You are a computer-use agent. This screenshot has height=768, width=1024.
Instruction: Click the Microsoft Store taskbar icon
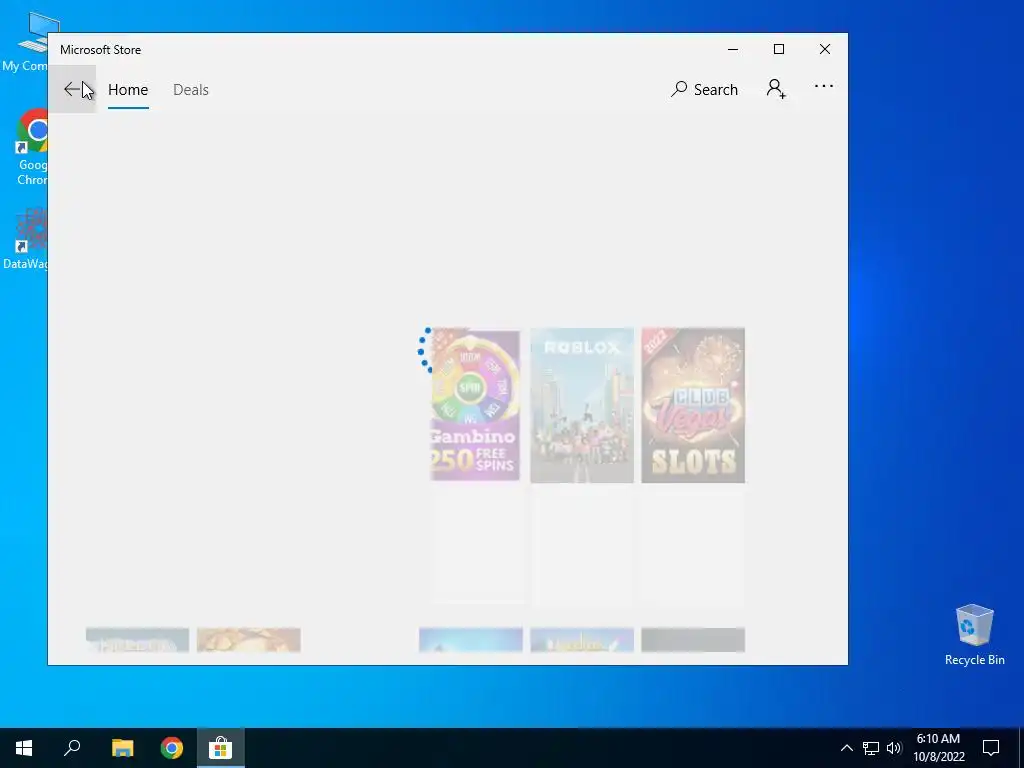coord(221,748)
